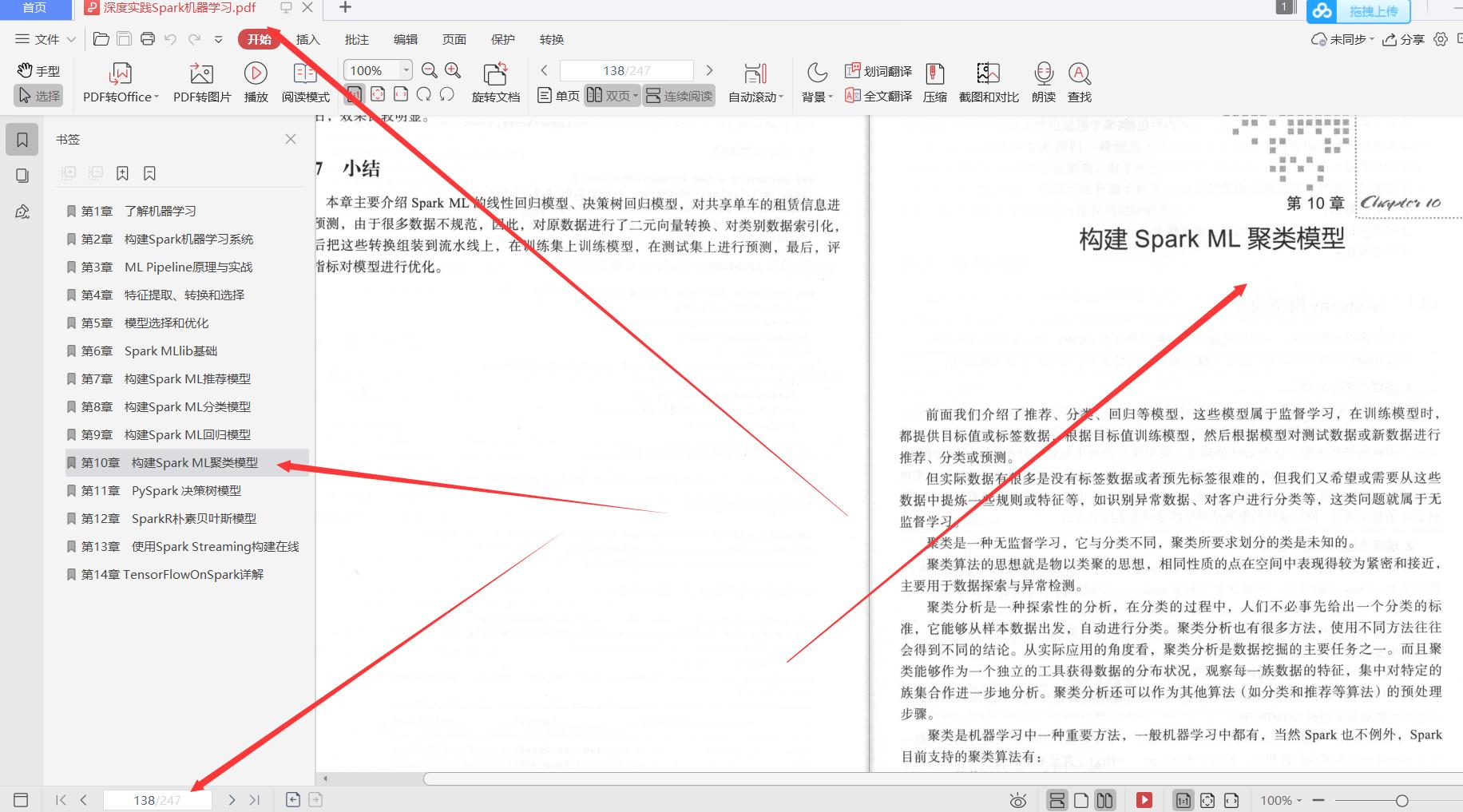
Task: Show the bookmarks sidebar panel
Action: coord(22,140)
